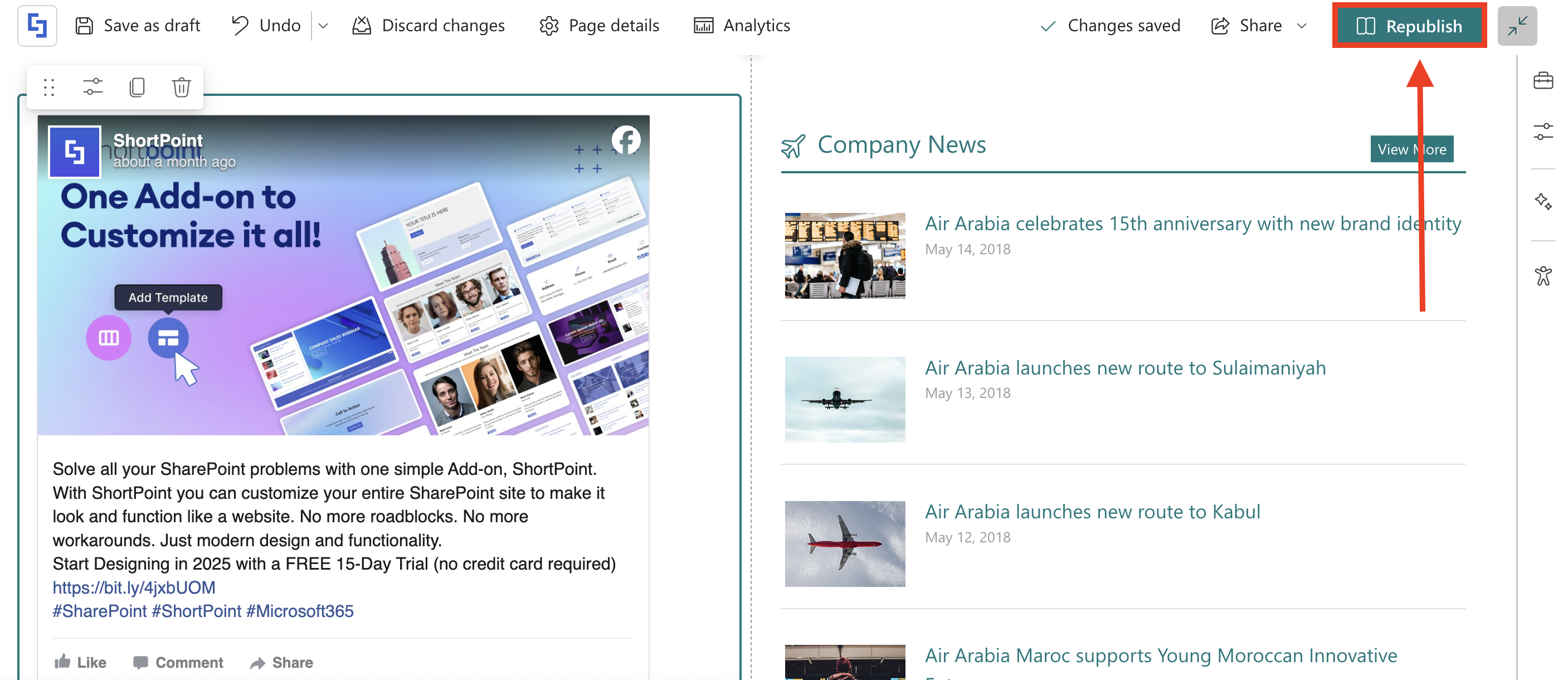Open web part settings sliders icon

(92, 87)
